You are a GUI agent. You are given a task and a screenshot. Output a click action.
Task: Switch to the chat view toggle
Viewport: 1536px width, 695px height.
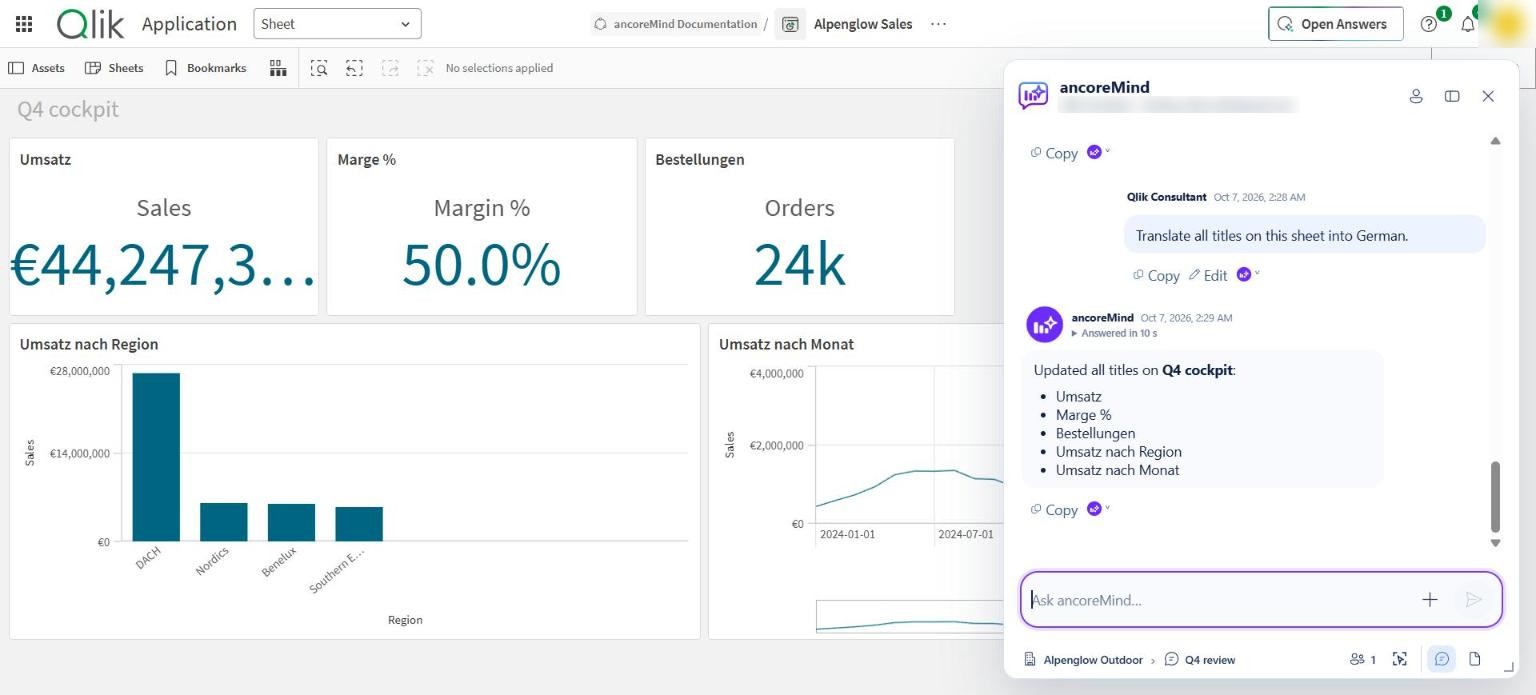1441,659
